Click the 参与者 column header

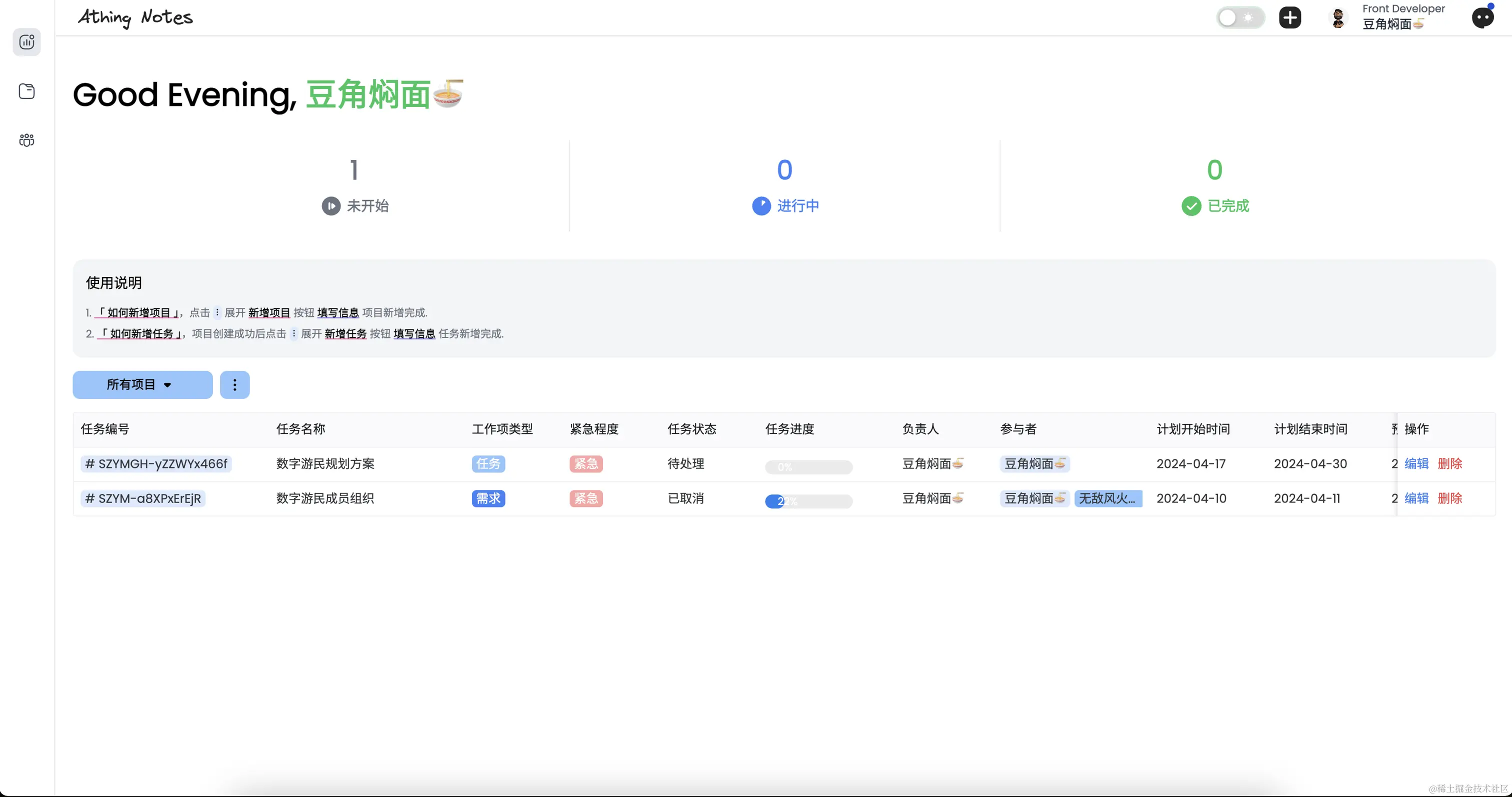point(1018,429)
